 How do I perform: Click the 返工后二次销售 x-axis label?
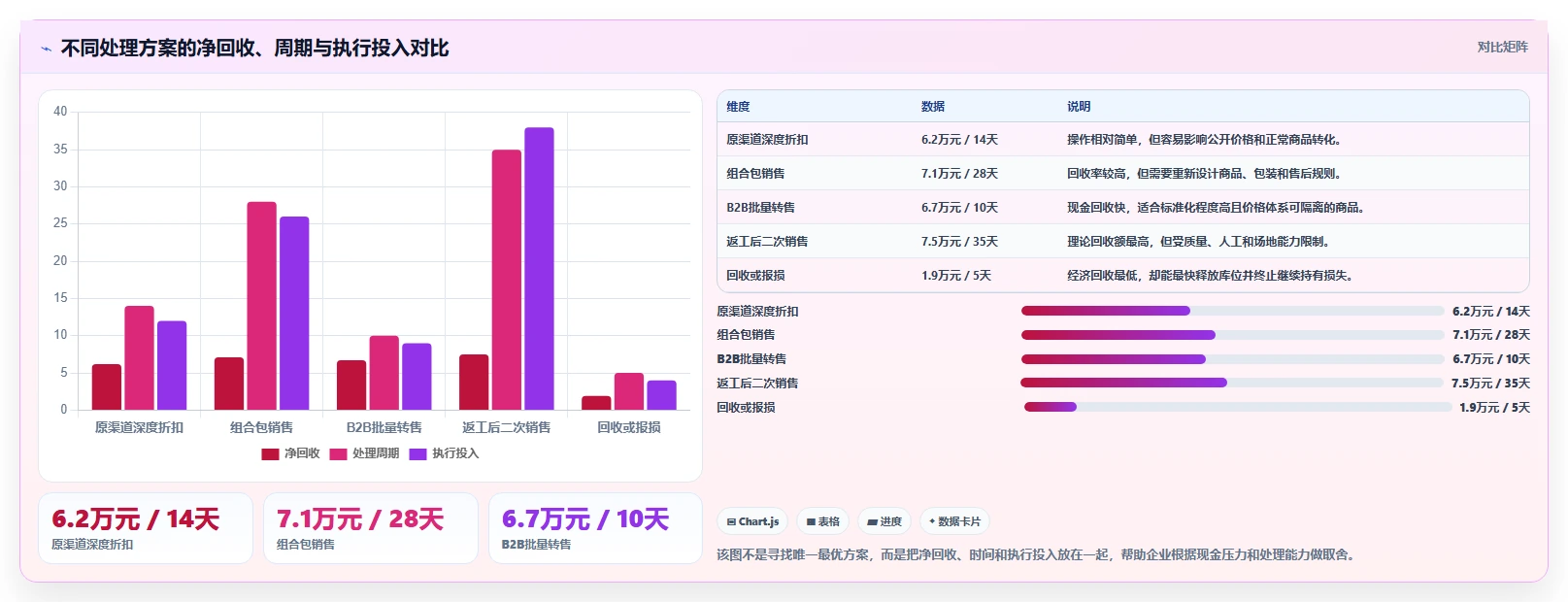(507, 427)
